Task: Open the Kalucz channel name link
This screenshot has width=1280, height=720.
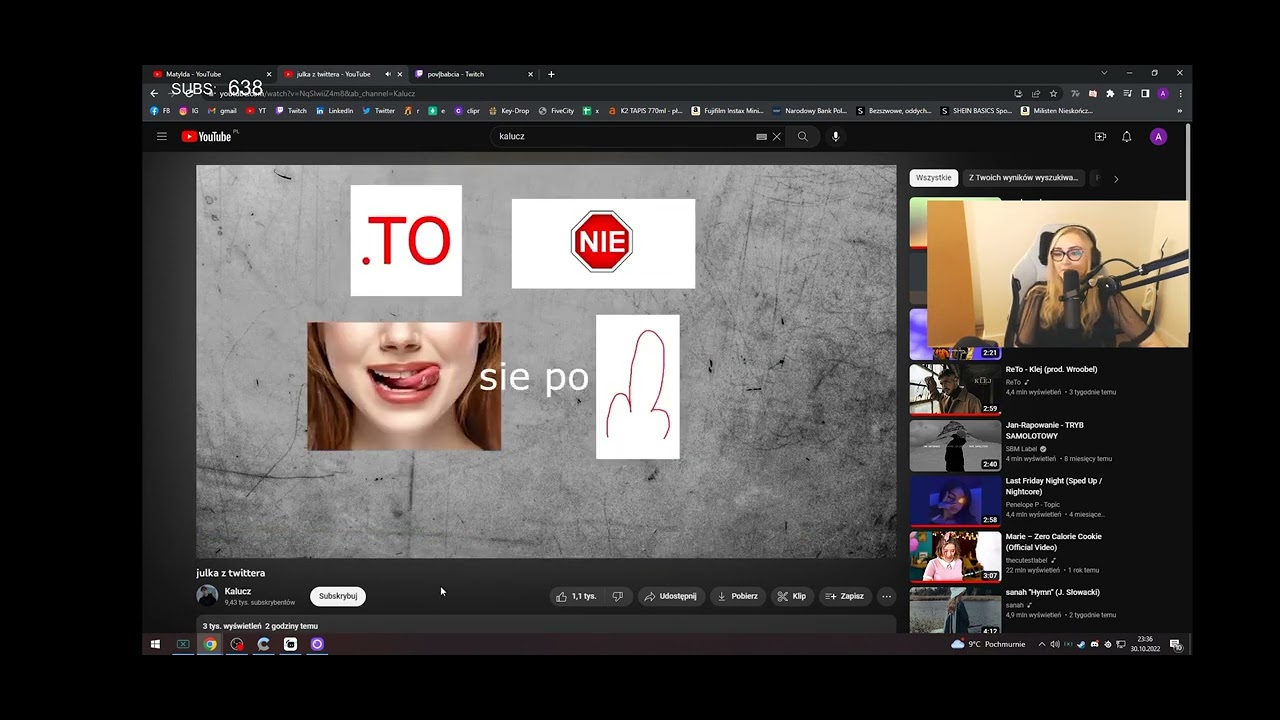Action: click(238, 591)
